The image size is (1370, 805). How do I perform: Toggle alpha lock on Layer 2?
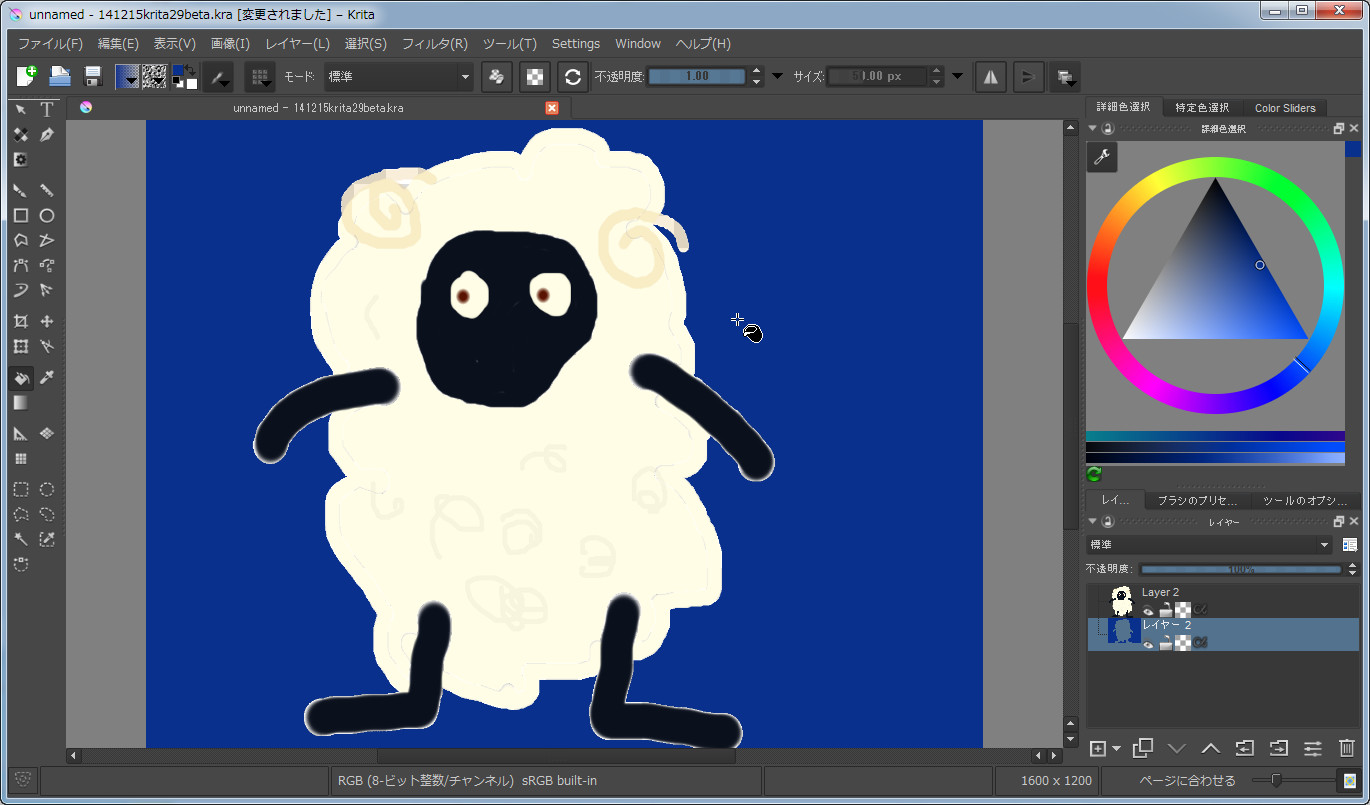(x=1200, y=610)
